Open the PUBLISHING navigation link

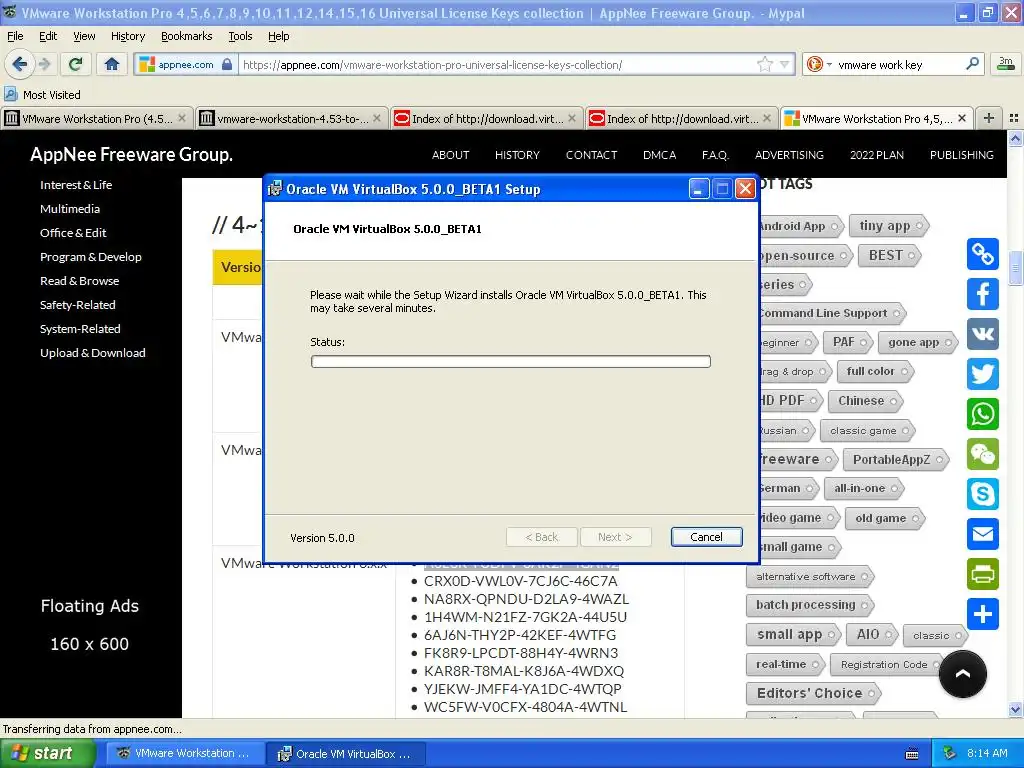961,155
